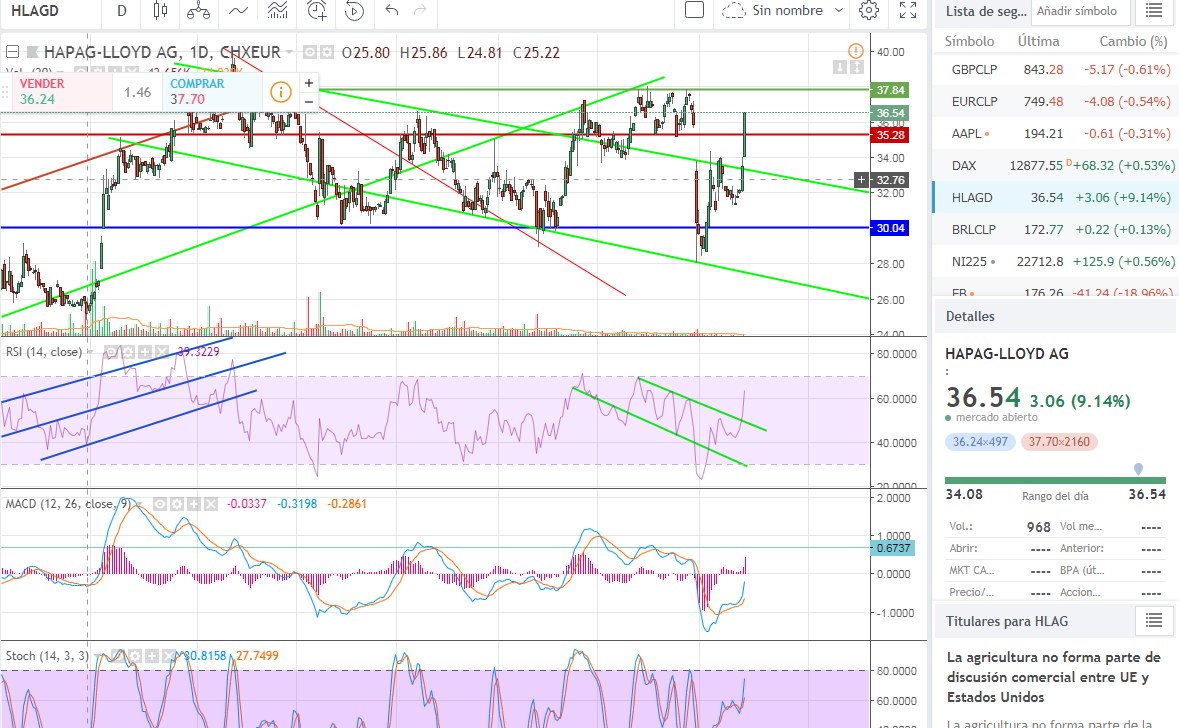
Task: Open the candlestick chart style selector
Action: (x=159, y=11)
